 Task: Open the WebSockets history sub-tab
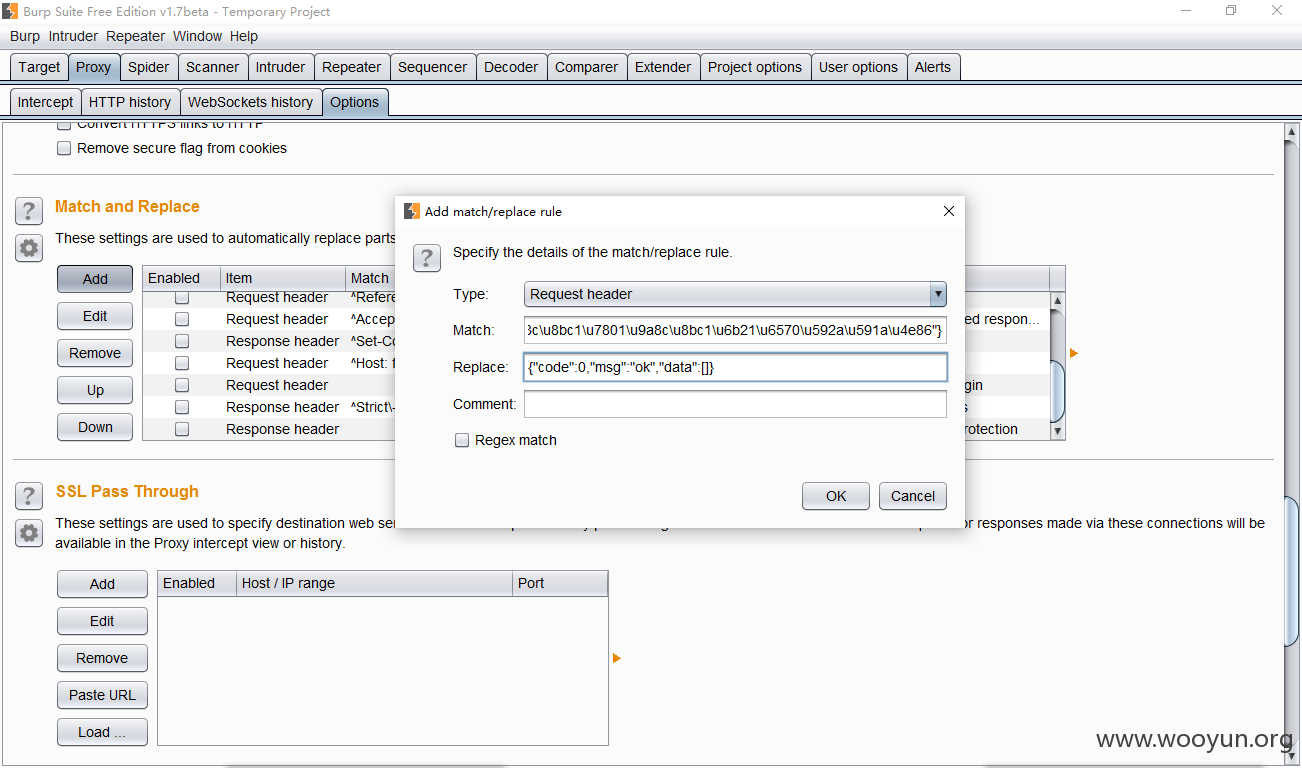(250, 102)
